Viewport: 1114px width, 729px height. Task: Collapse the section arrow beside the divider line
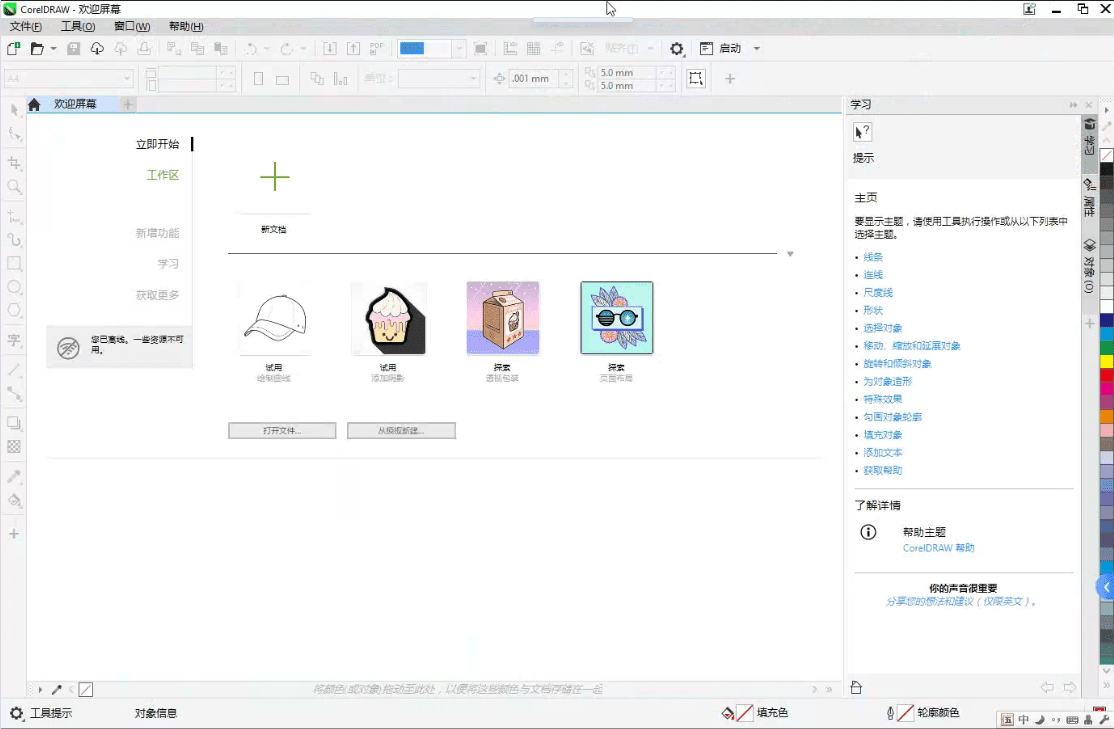790,254
